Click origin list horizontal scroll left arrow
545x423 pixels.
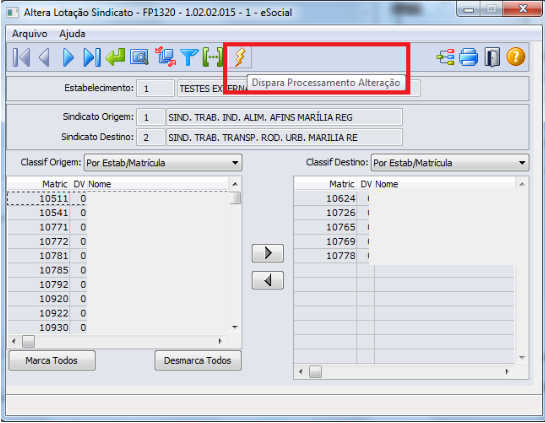click(x=13, y=341)
